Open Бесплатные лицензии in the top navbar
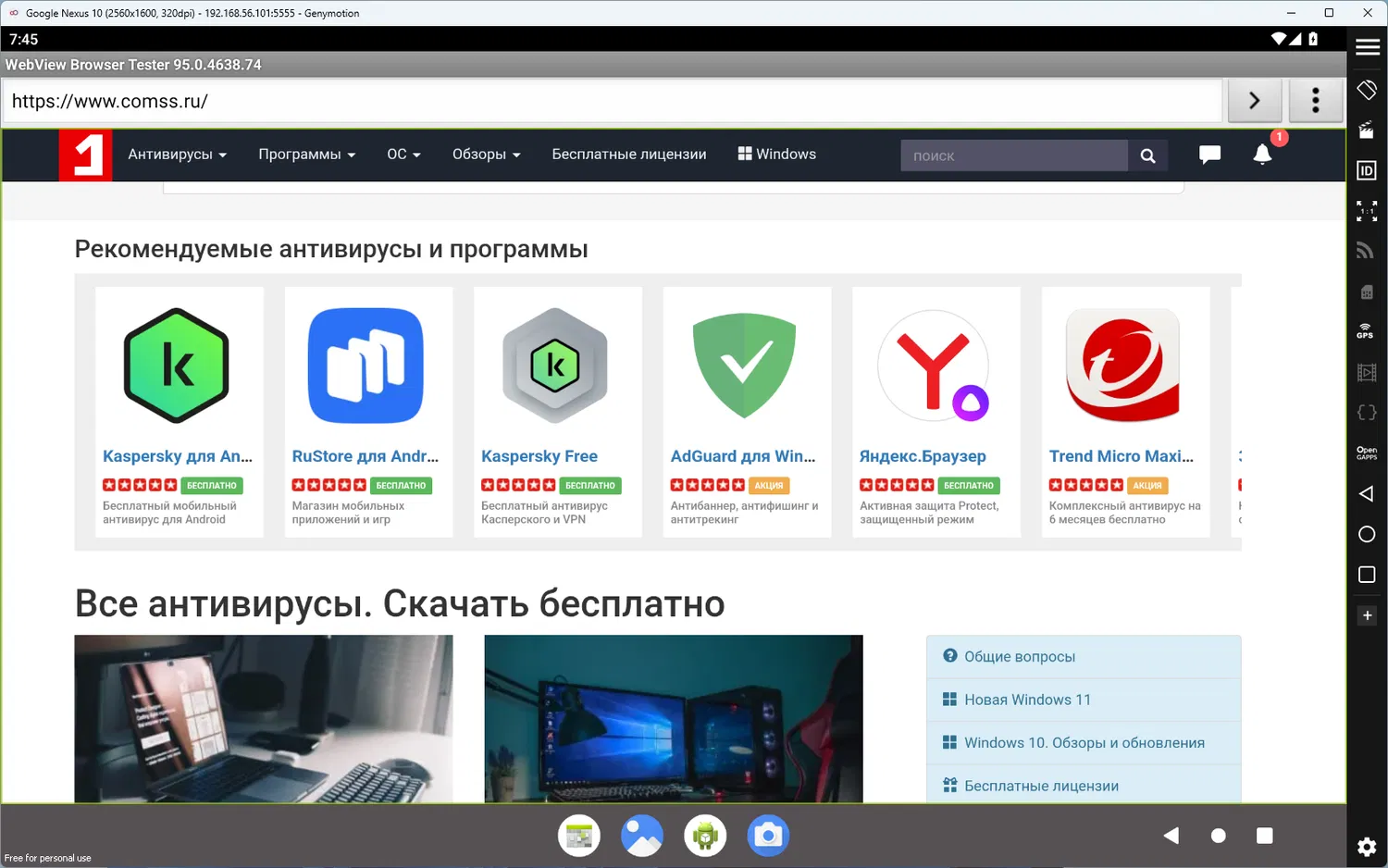Screen dimensions: 1388x868 pyautogui.click(x=629, y=155)
